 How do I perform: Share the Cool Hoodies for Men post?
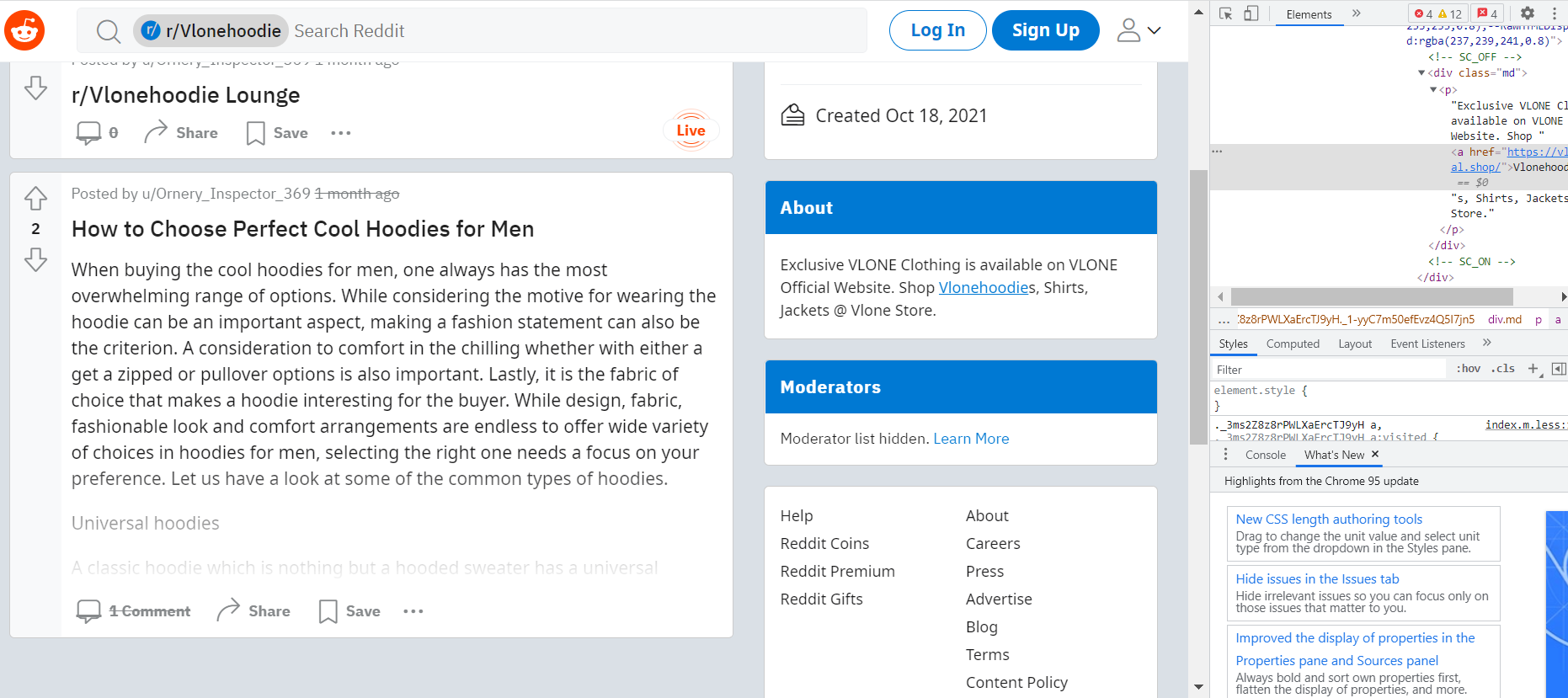253,611
